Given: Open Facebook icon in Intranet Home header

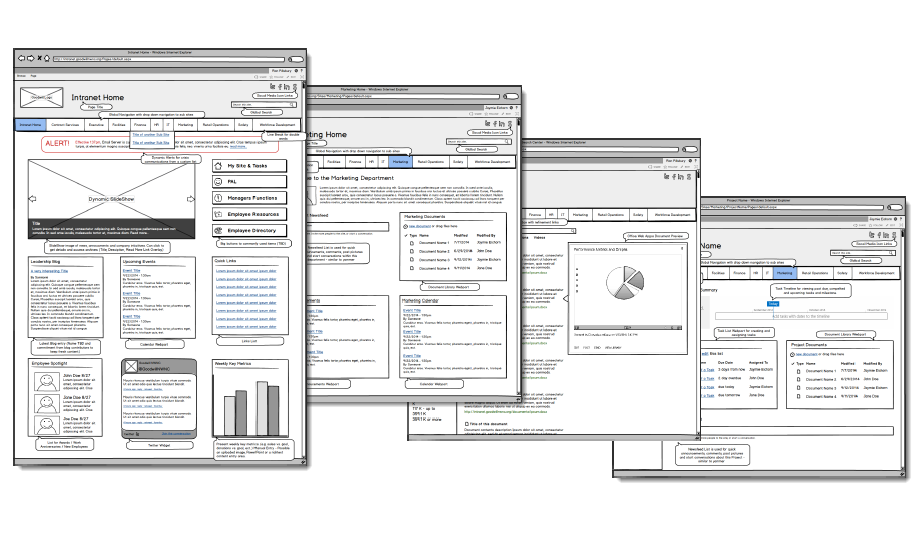Looking at the screenshot, I should [x=280, y=87].
